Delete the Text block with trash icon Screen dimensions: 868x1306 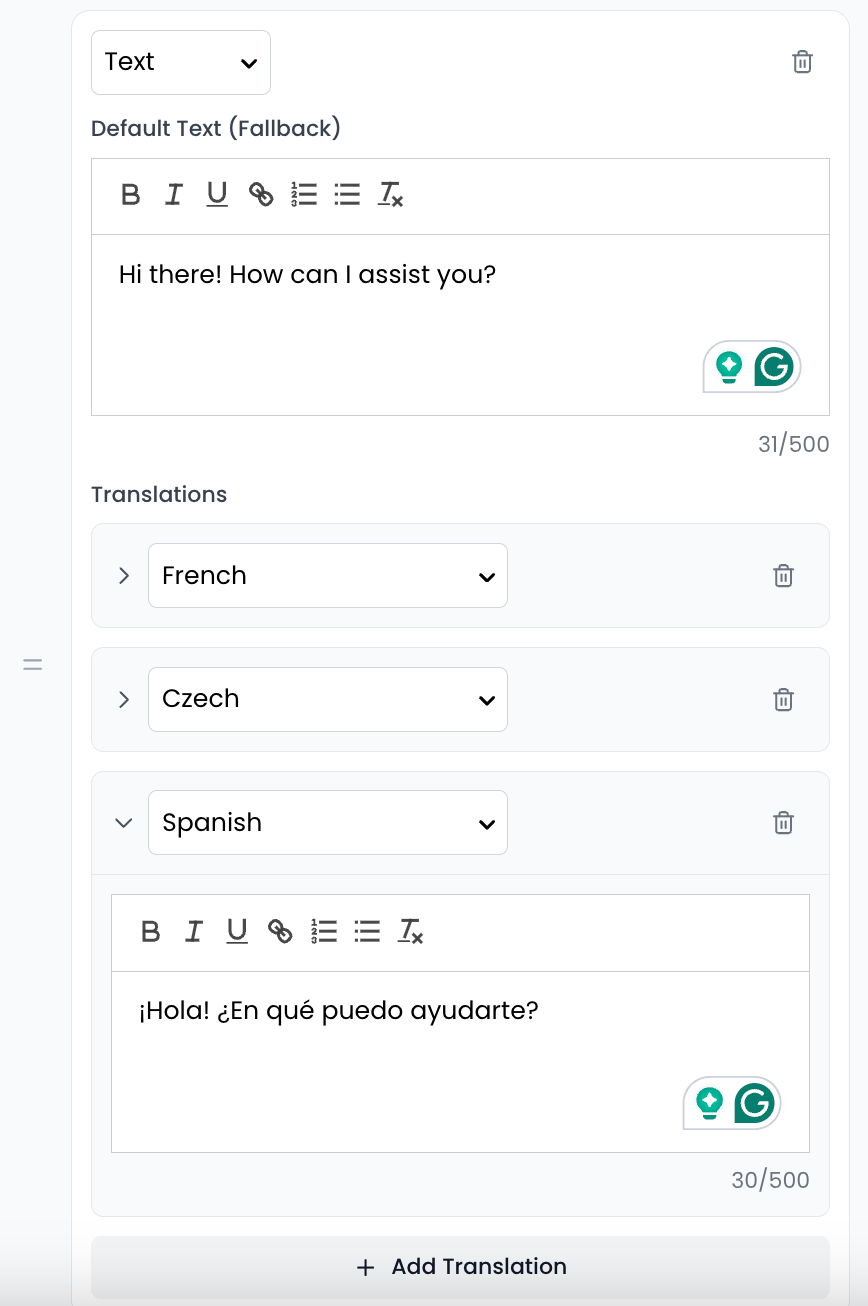[802, 62]
